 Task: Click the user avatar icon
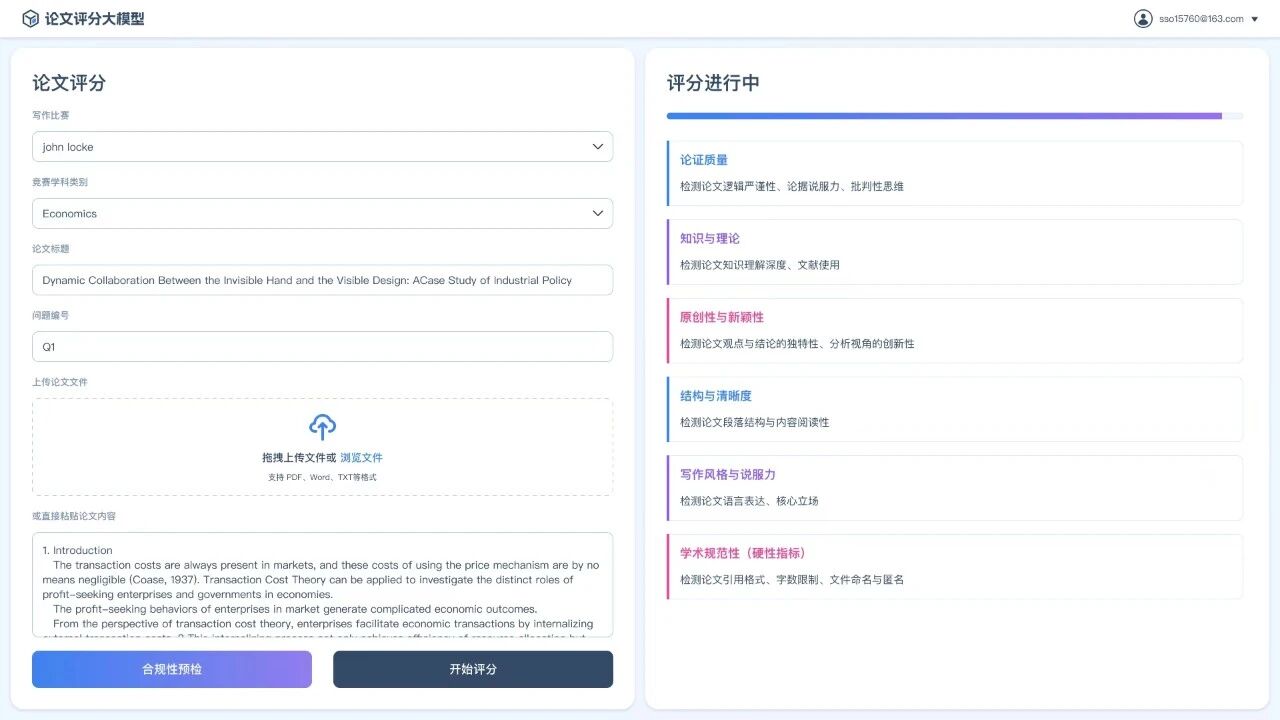tap(1143, 19)
